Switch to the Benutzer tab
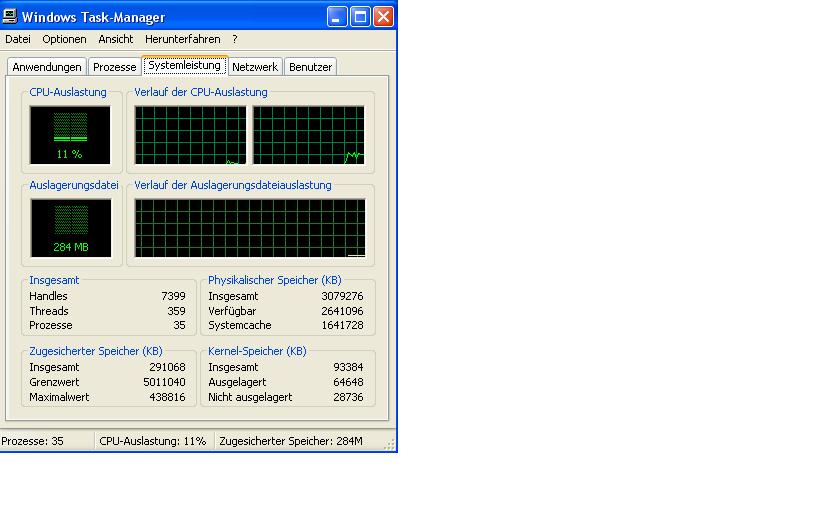Screen dimensions: 840x525 (310, 67)
